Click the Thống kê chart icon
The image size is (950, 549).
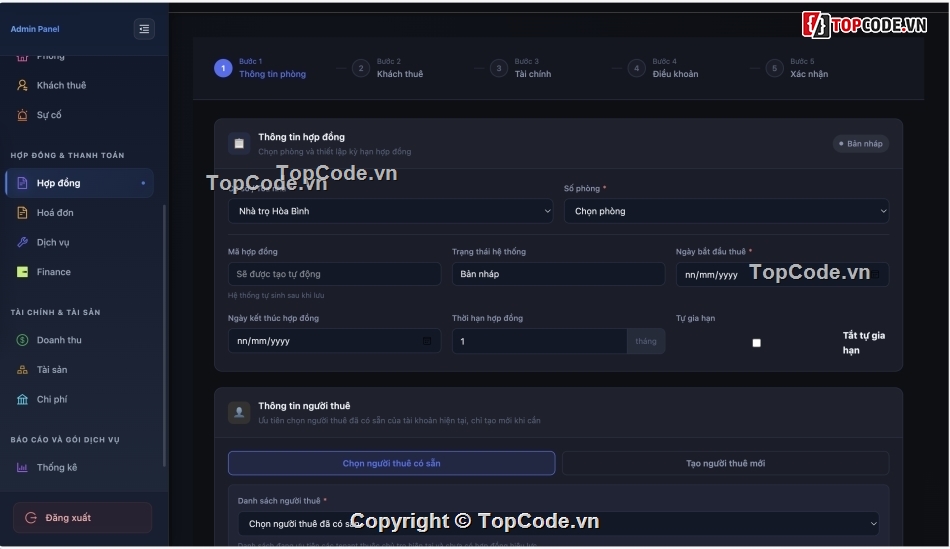coord(22,467)
